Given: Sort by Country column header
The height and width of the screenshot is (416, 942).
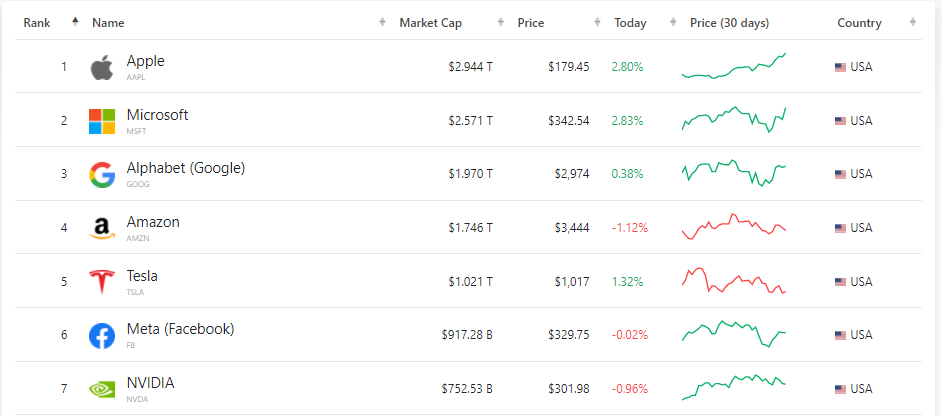Looking at the screenshot, I should point(859,23).
